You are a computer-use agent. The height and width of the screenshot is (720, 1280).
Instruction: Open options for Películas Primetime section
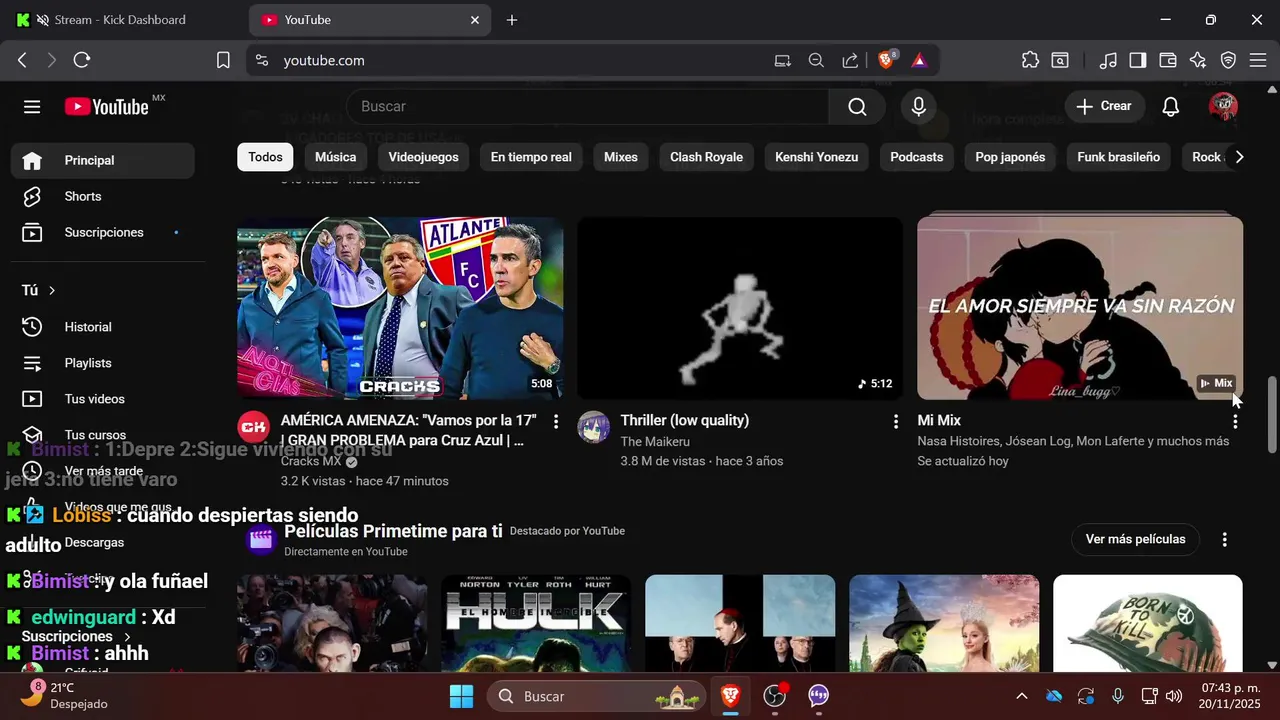coord(1225,539)
